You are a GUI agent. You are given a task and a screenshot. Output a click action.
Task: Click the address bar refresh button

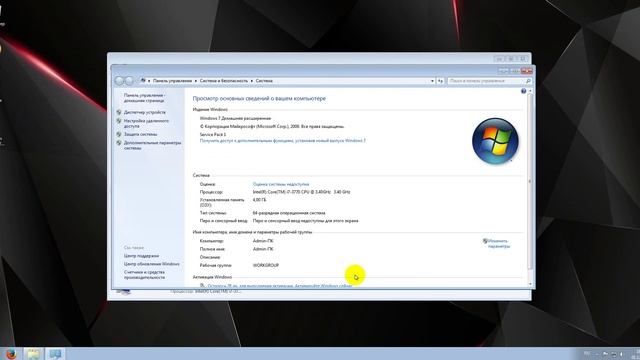[440, 81]
